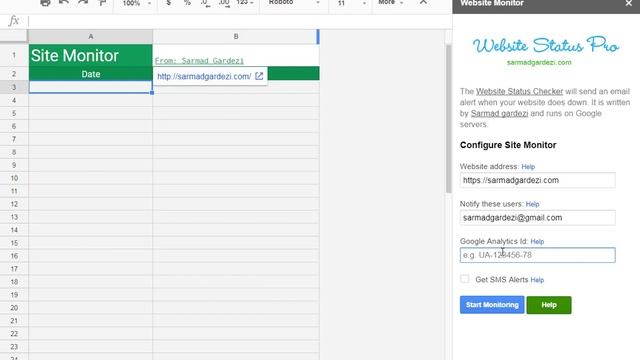The height and width of the screenshot is (360, 640).
Task: Select row 23 header
Action: click(x=14, y=347)
